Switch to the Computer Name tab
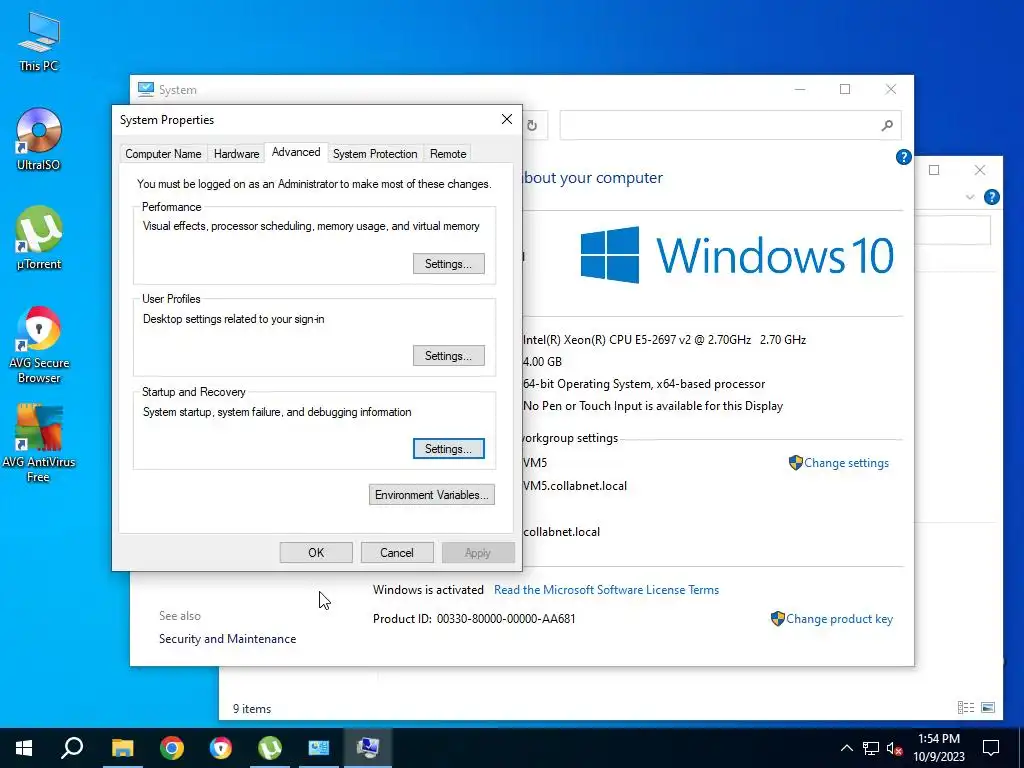 click(163, 154)
